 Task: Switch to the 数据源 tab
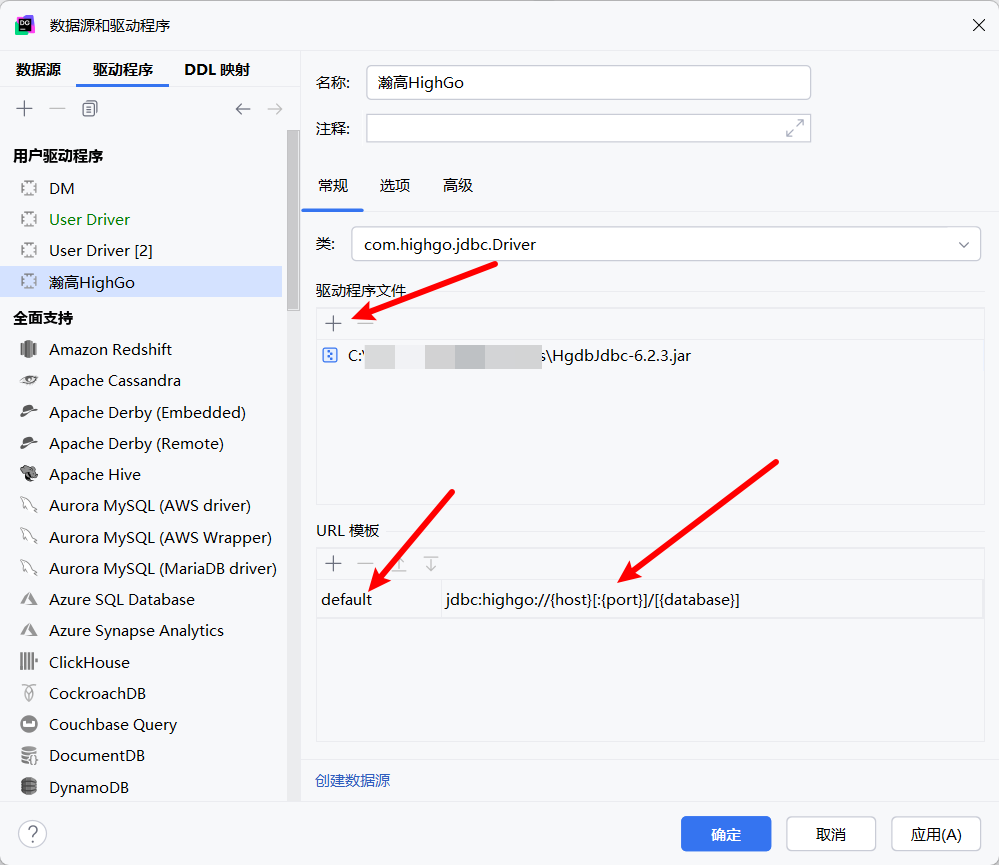pos(38,69)
